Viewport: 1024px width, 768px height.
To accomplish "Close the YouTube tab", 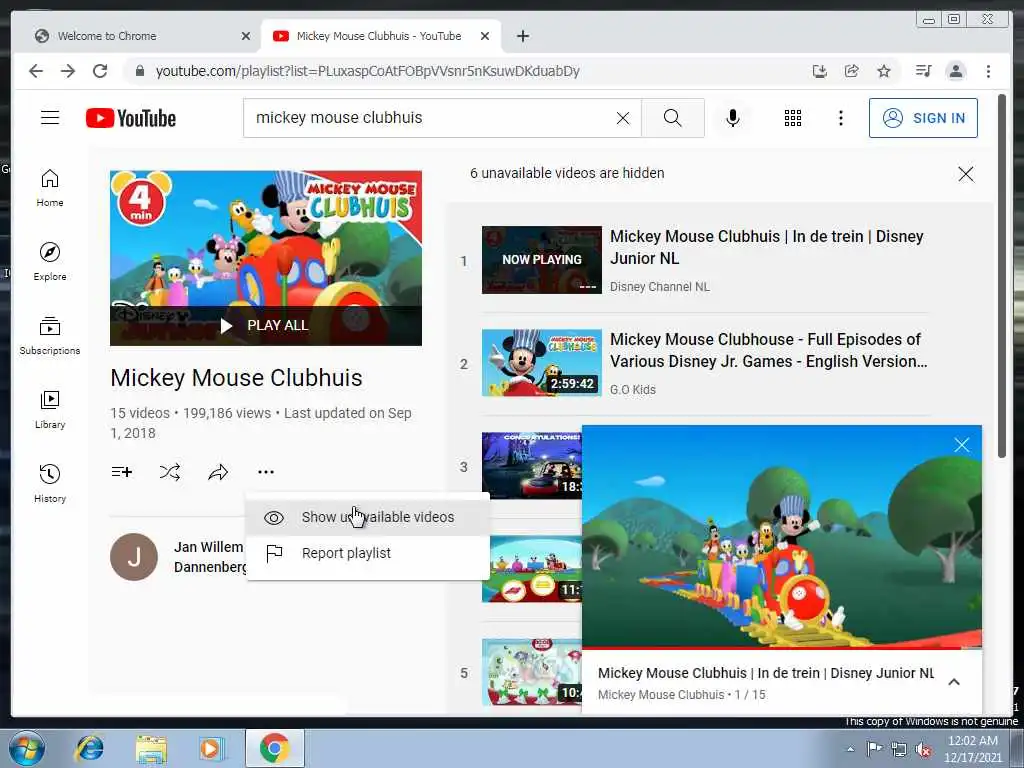I will [x=485, y=36].
